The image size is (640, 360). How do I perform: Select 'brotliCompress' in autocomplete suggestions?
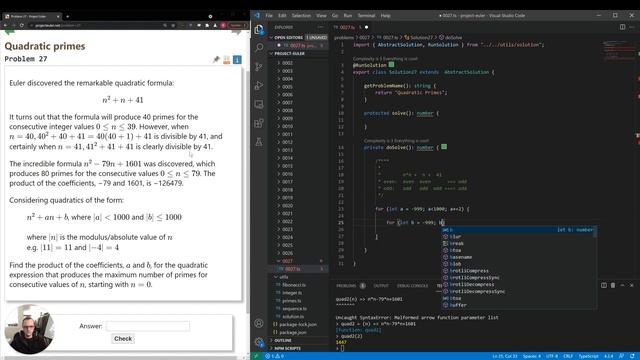point(518,271)
